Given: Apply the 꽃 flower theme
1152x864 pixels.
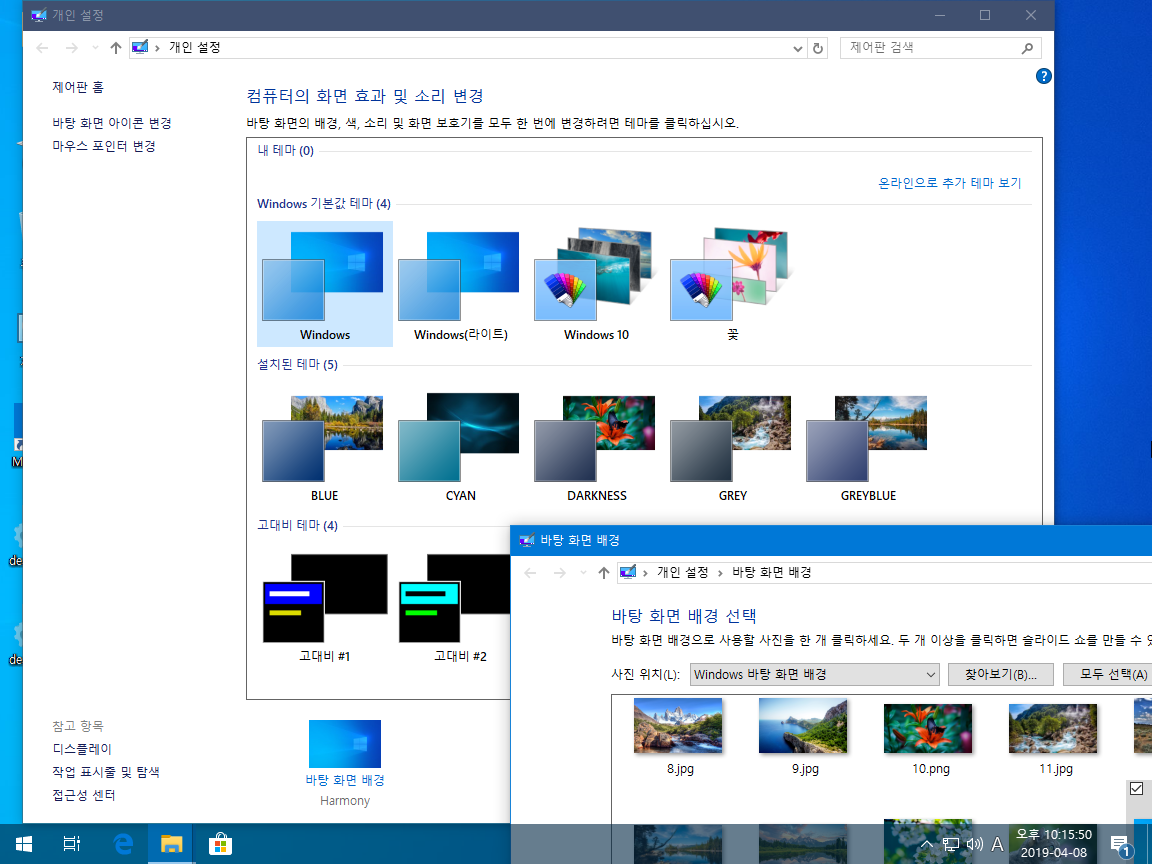Looking at the screenshot, I should 732,284.
